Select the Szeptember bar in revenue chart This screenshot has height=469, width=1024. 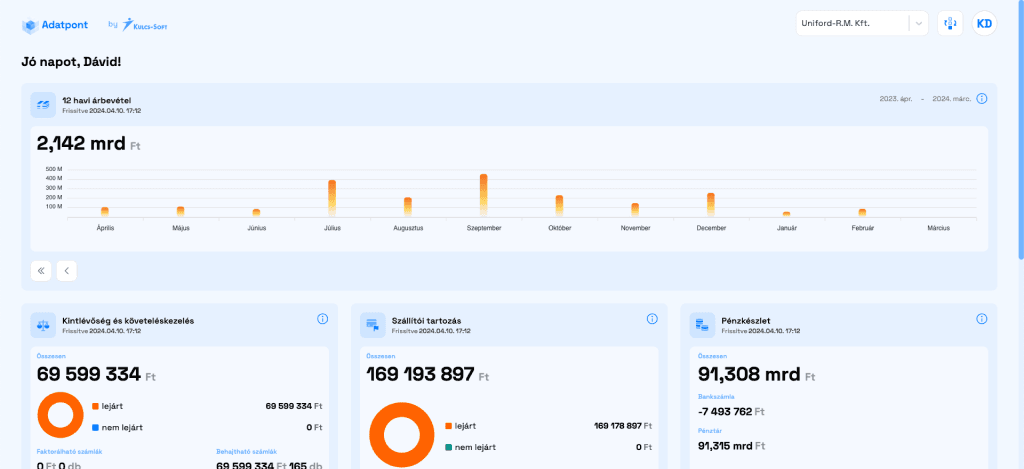(483, 195)
